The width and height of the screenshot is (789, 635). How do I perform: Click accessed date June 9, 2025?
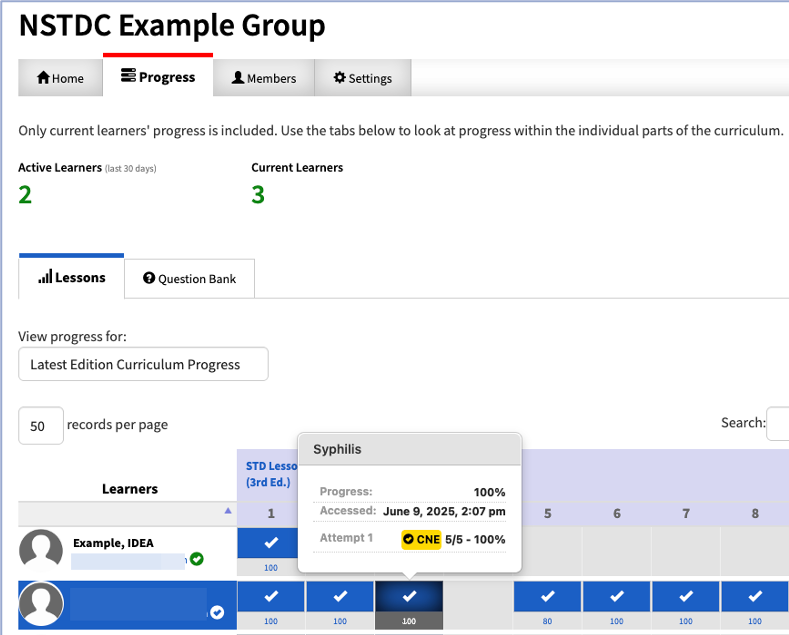(444, 512)
